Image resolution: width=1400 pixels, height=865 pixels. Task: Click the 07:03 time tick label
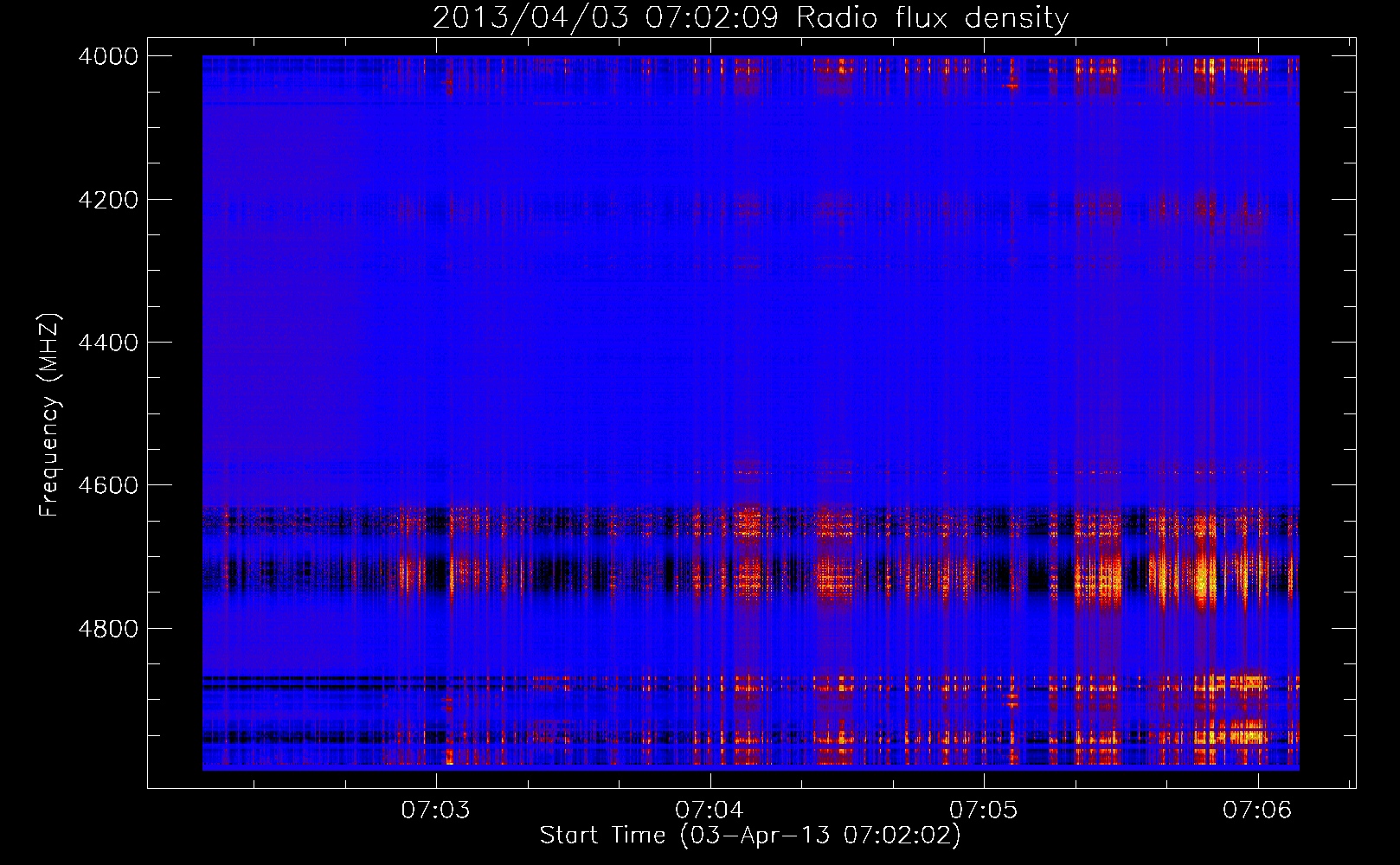pos(435,810)
